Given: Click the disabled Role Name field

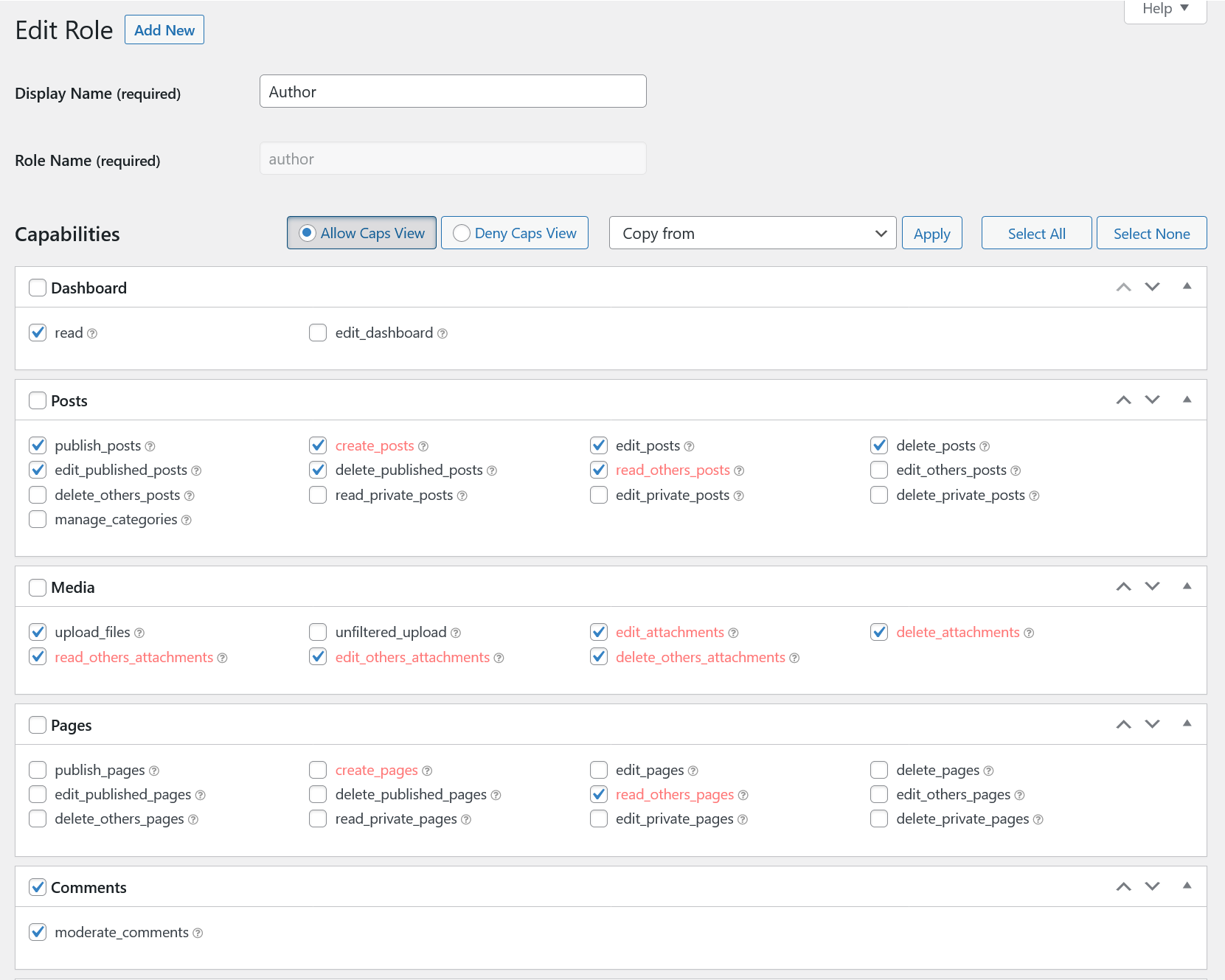Looking at the screenshot, I should (x=453, y=159).
